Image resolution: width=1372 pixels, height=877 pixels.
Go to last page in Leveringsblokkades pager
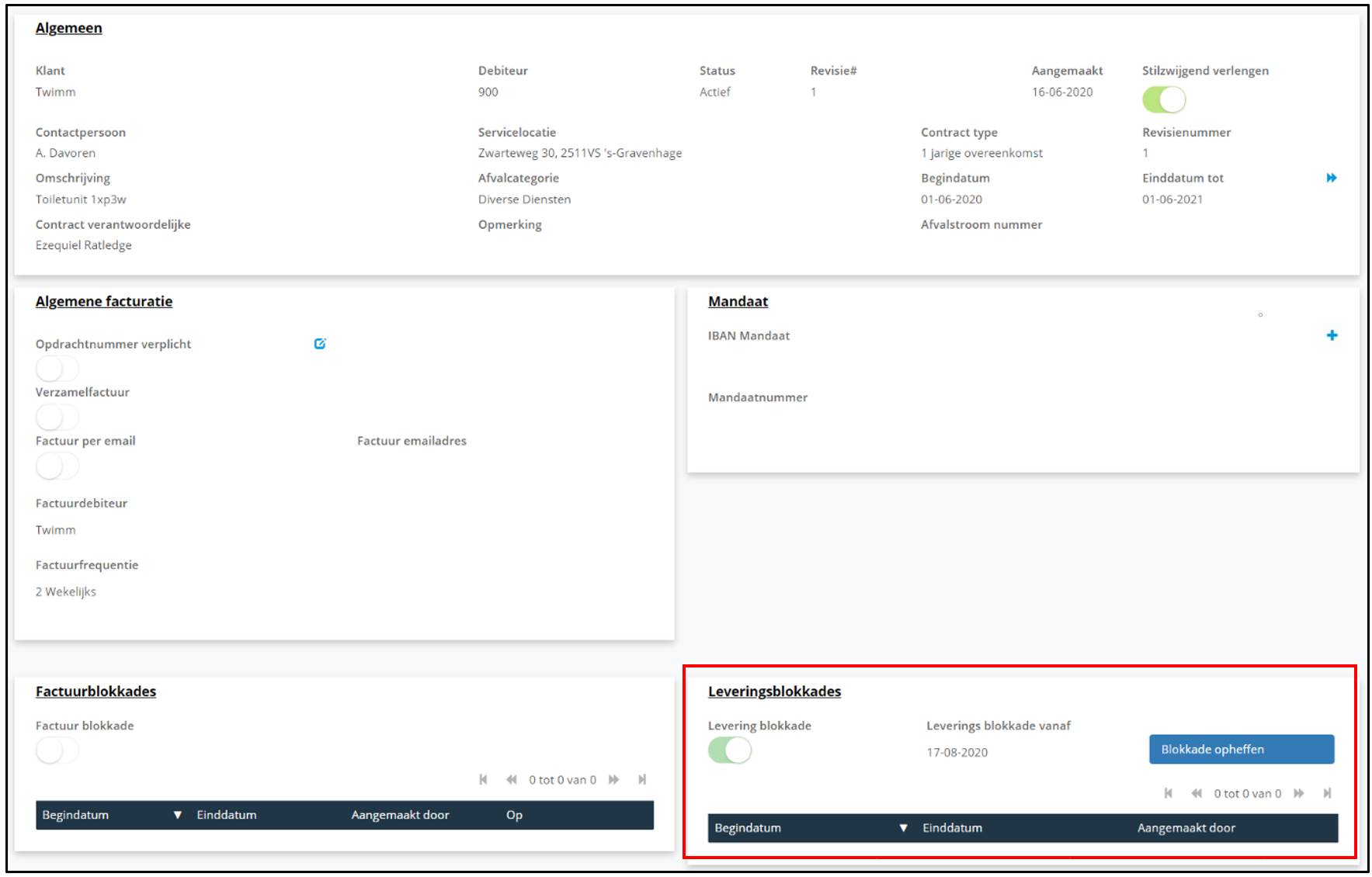click(x=1327, y=792)
